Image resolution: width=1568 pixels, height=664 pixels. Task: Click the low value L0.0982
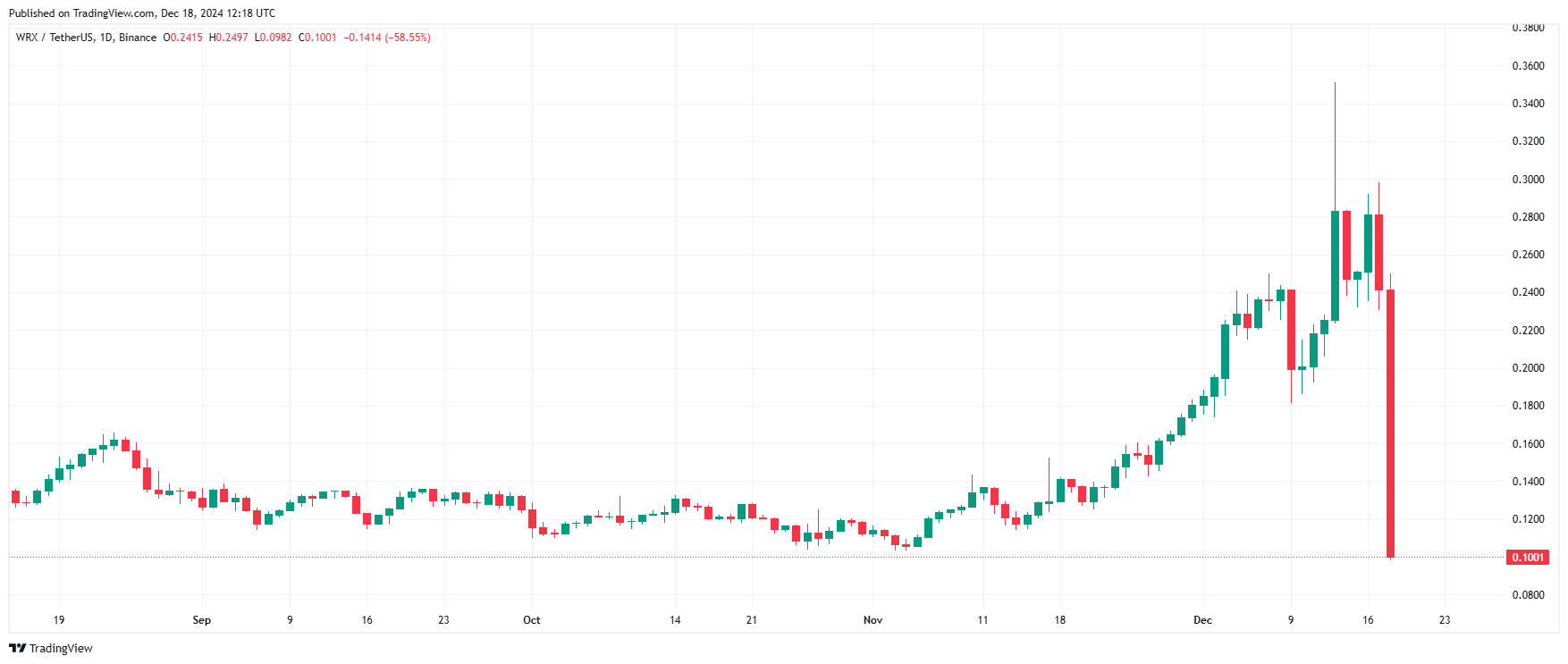tap(273, 38)
